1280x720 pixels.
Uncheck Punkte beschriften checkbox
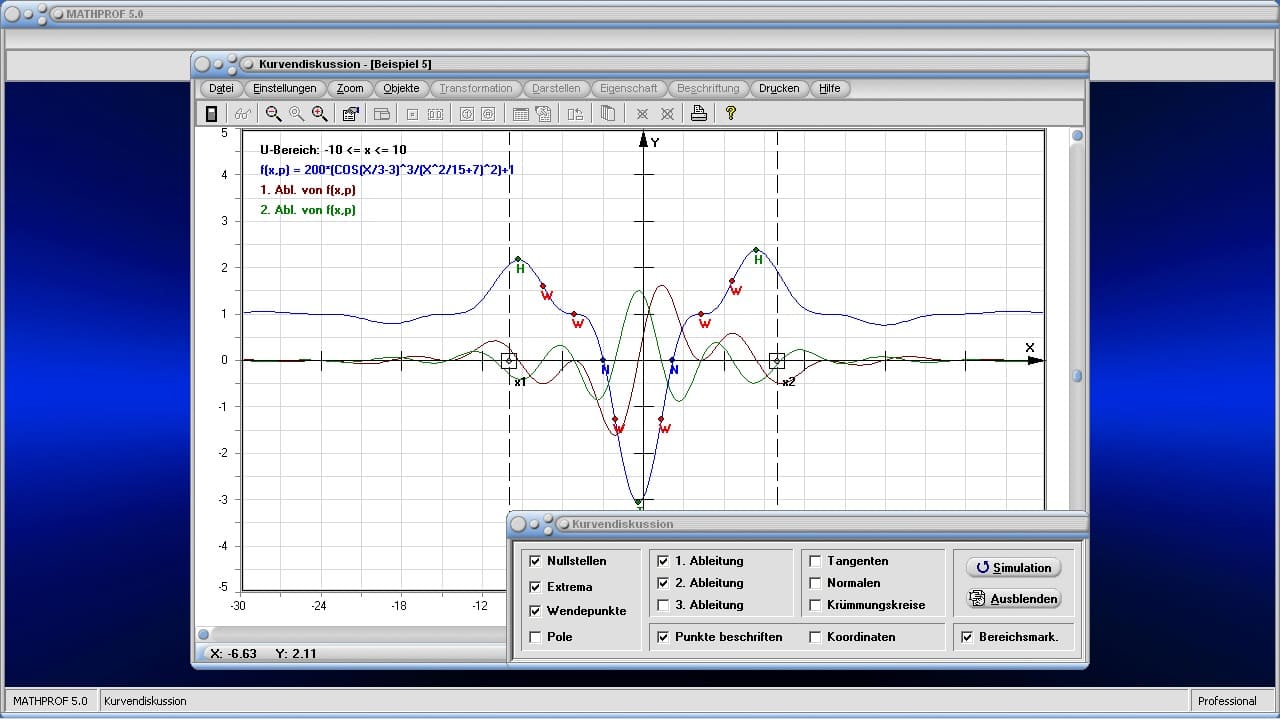point(663,637)
